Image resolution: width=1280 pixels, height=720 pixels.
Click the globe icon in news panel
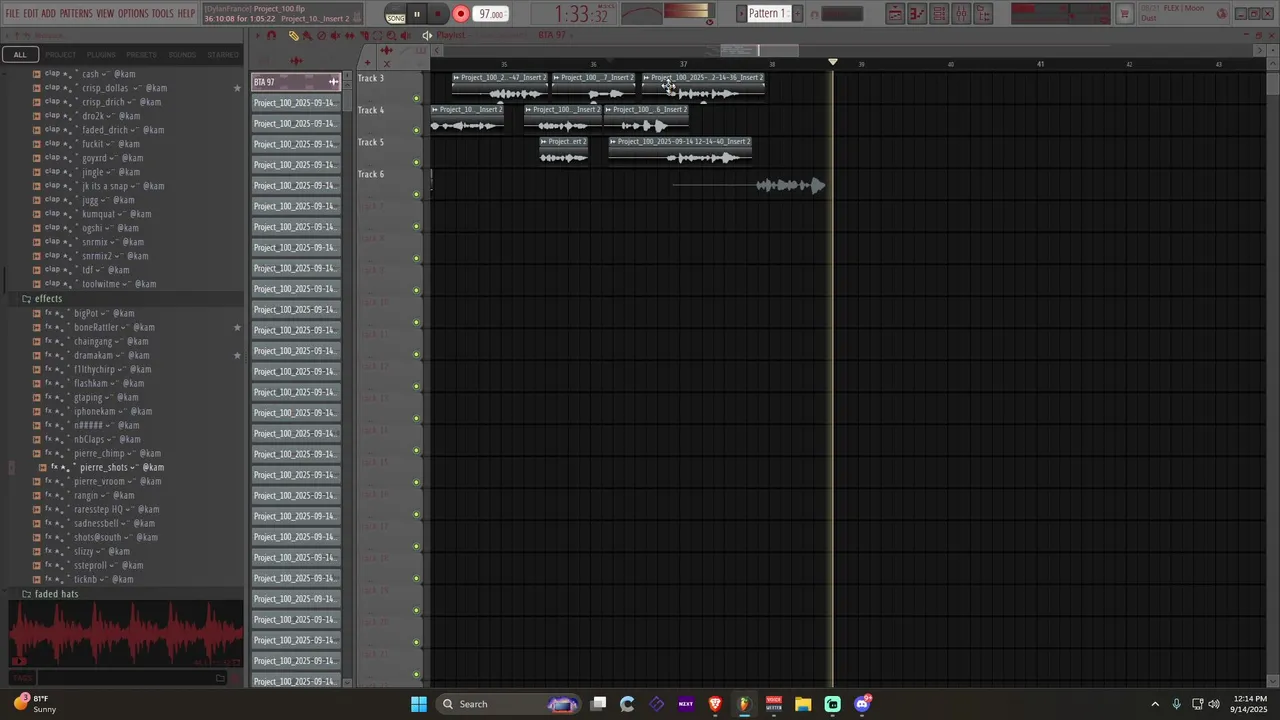(1222, 14)
